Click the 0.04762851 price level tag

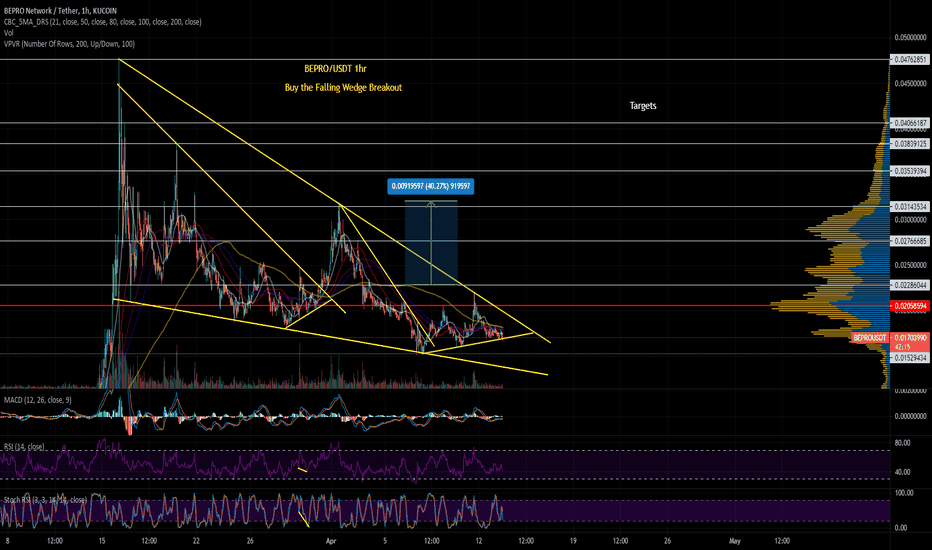pos(909,59)
